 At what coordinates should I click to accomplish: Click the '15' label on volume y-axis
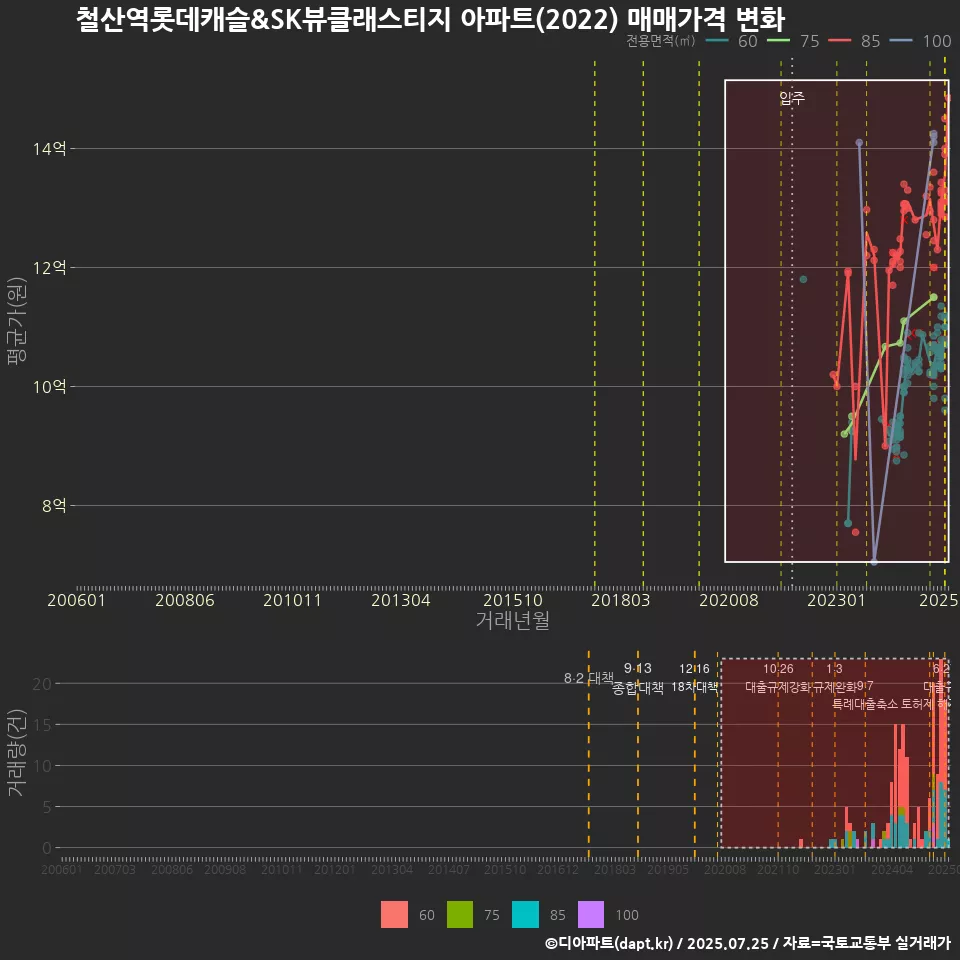(42, 725)
